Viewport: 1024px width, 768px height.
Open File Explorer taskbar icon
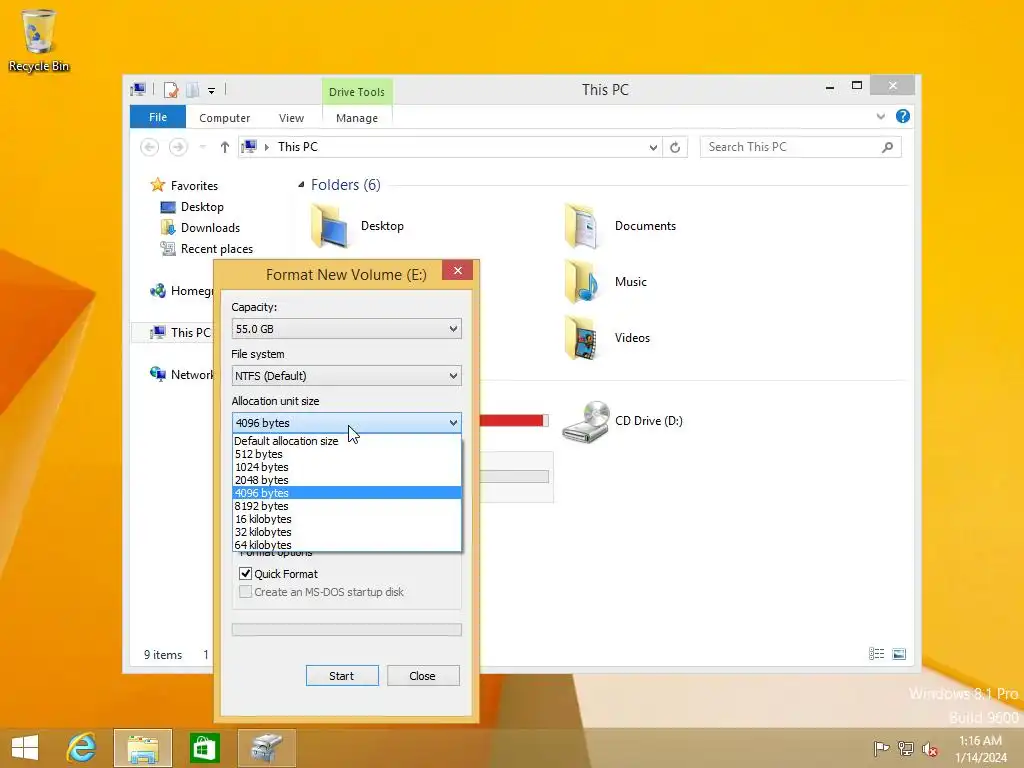pyautogui.click(x=142, y=748)
